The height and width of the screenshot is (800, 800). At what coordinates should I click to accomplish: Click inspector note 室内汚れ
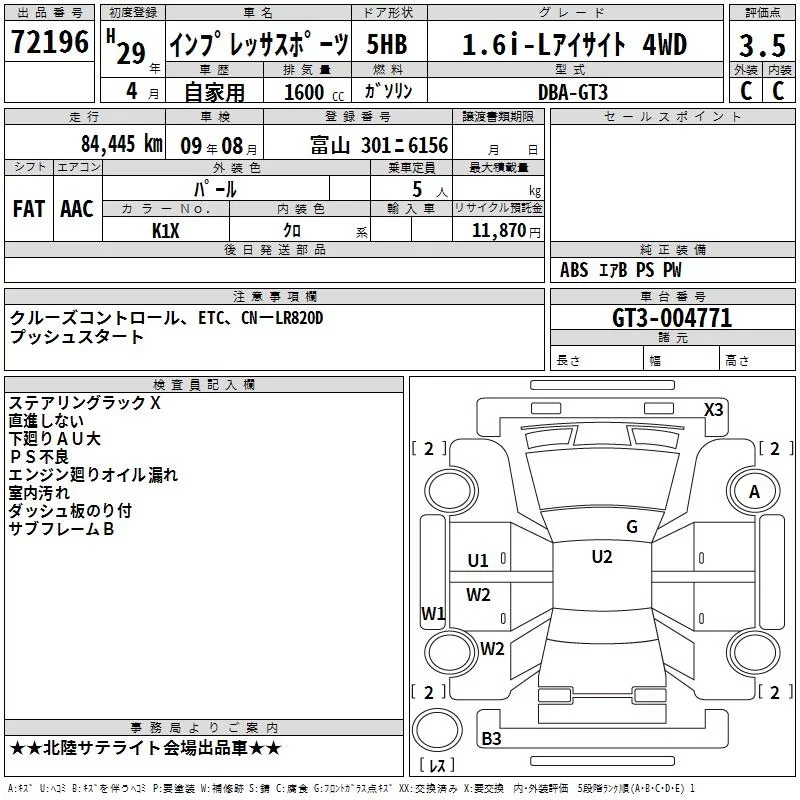[39, 493]
